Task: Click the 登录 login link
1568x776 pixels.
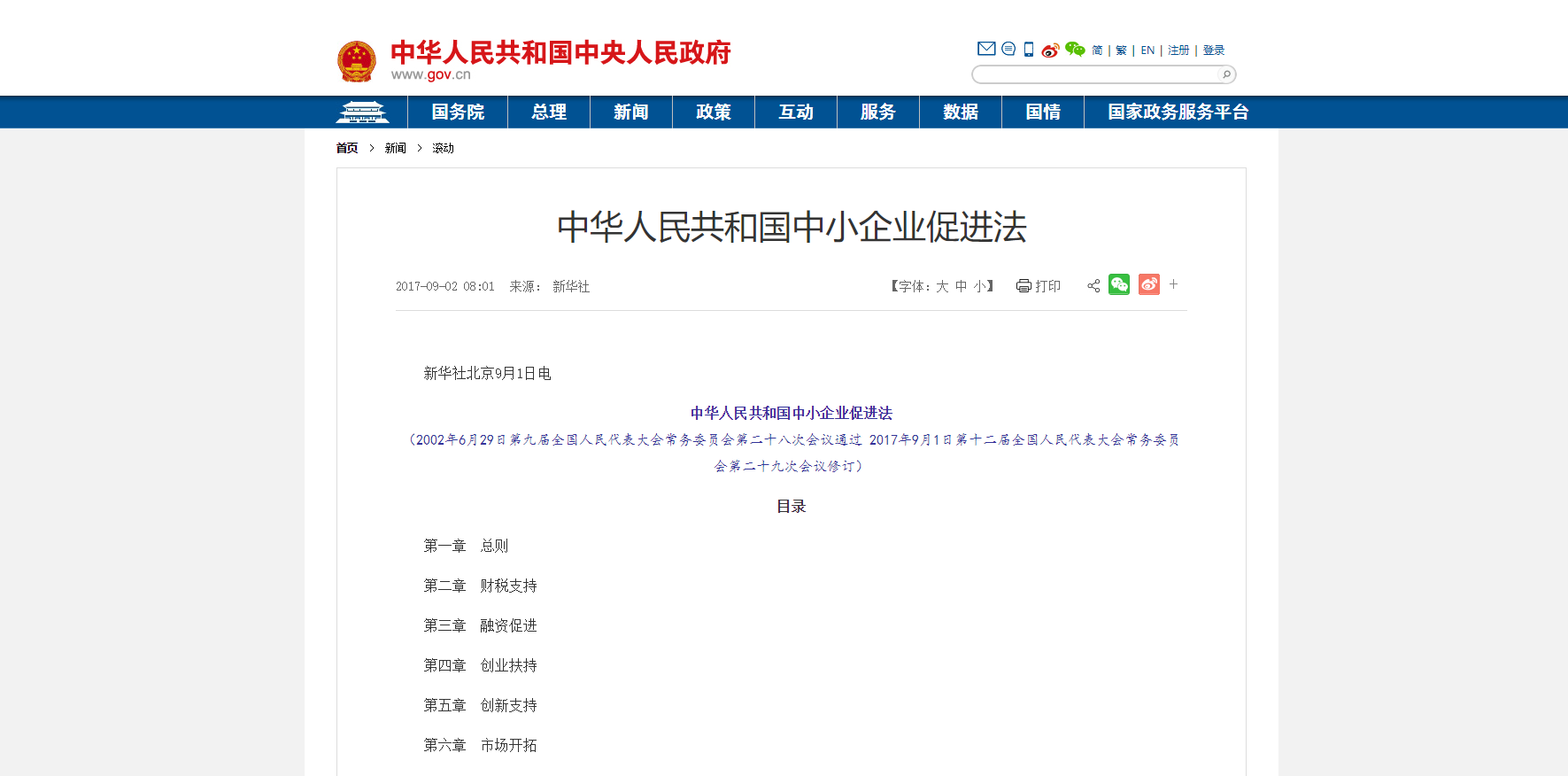Action: pyautogui.click(x=1214, y=50)
